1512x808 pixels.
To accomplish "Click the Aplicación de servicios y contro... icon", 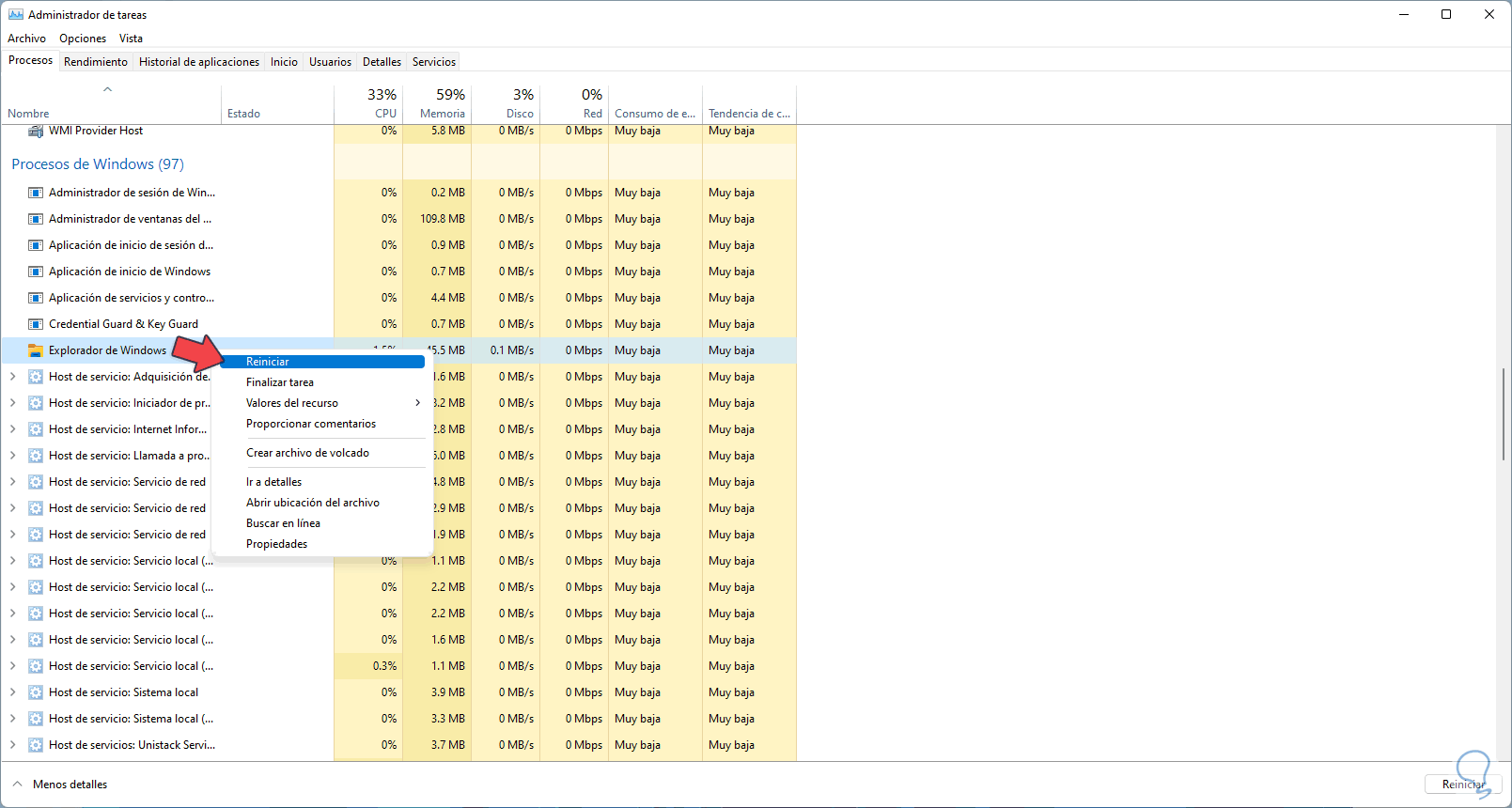I will coord(36,298).
